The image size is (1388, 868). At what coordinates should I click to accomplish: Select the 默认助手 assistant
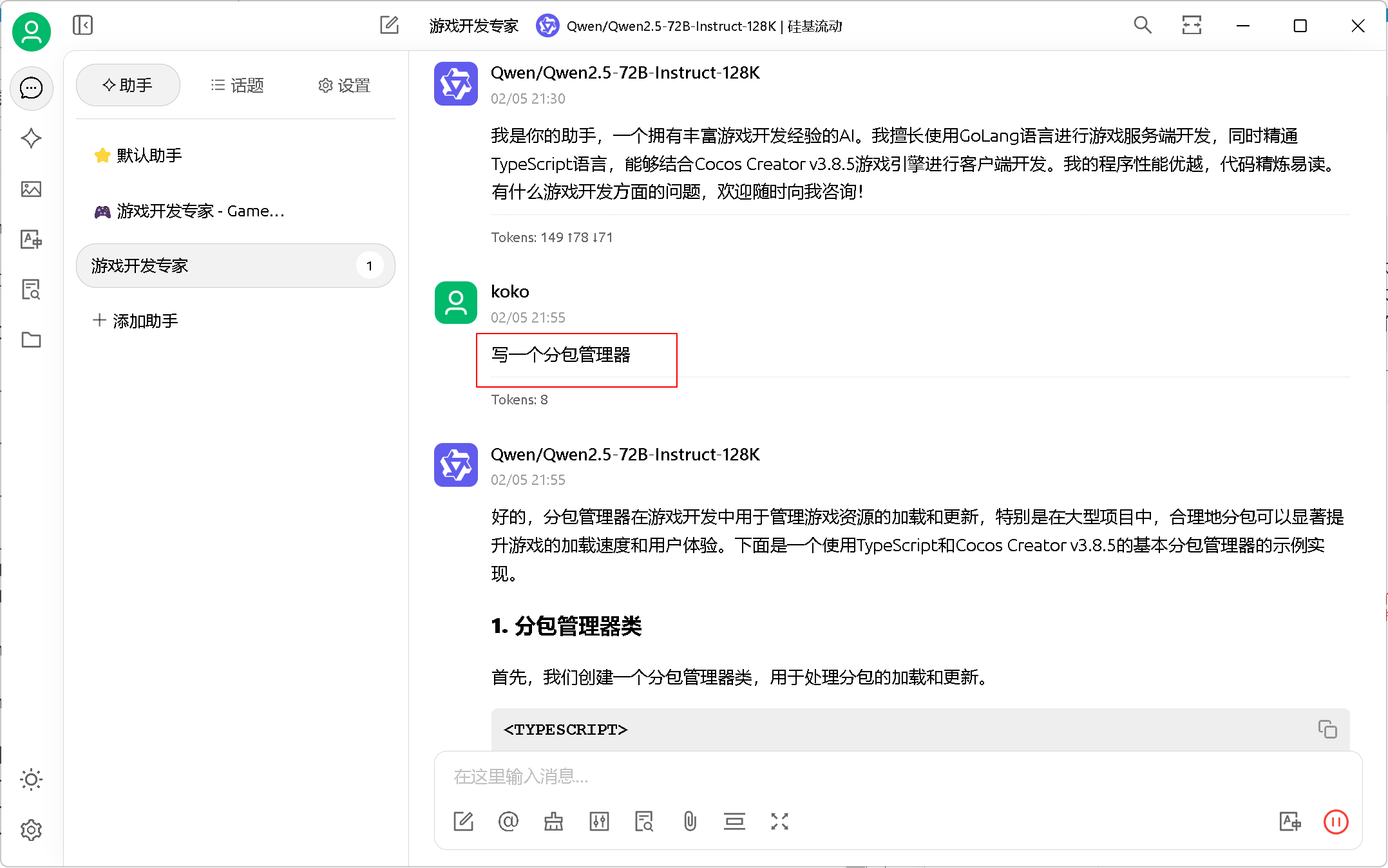[x=149, y=155]
